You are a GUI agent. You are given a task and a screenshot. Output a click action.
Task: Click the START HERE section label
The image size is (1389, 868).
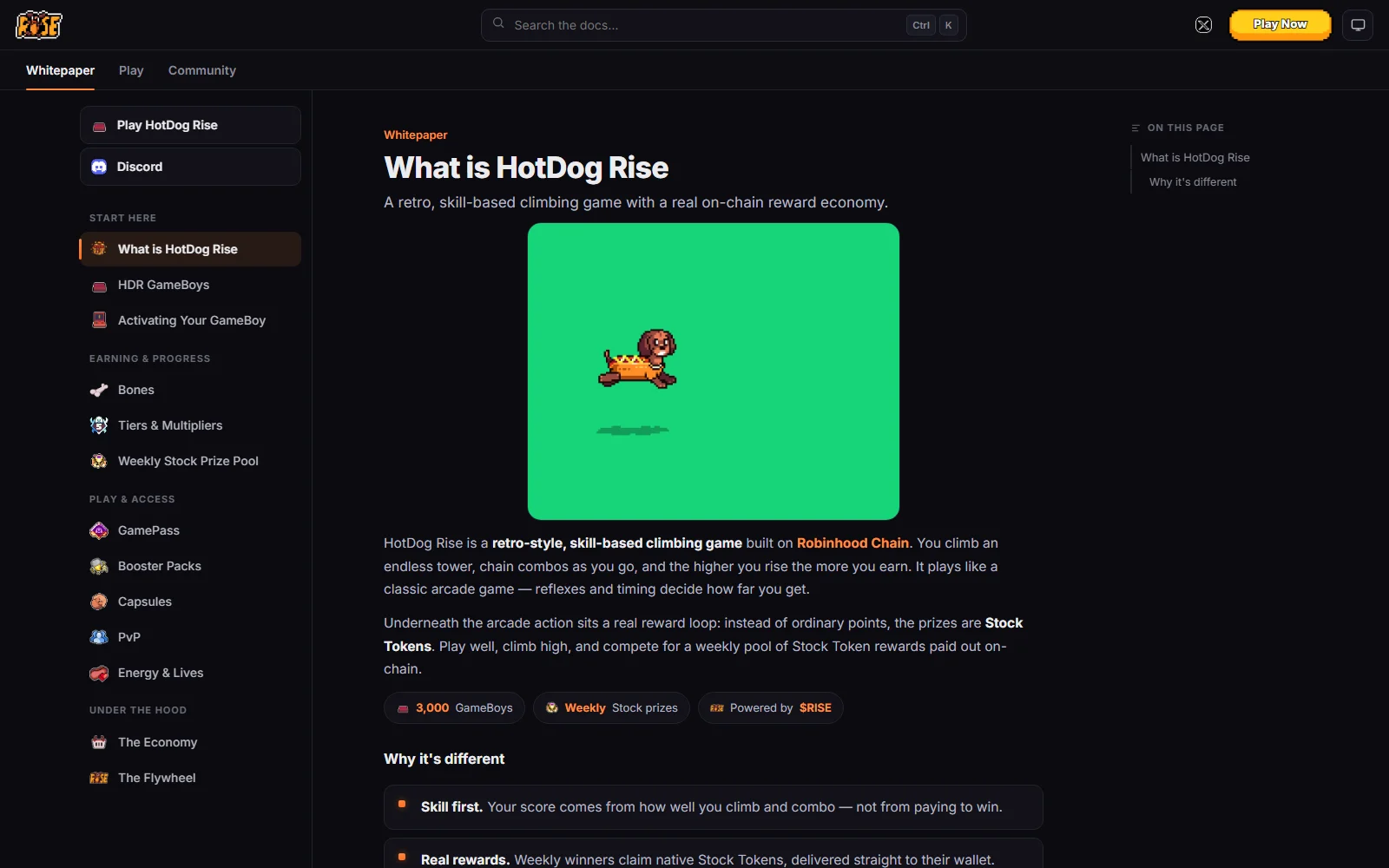pos(122,218)
